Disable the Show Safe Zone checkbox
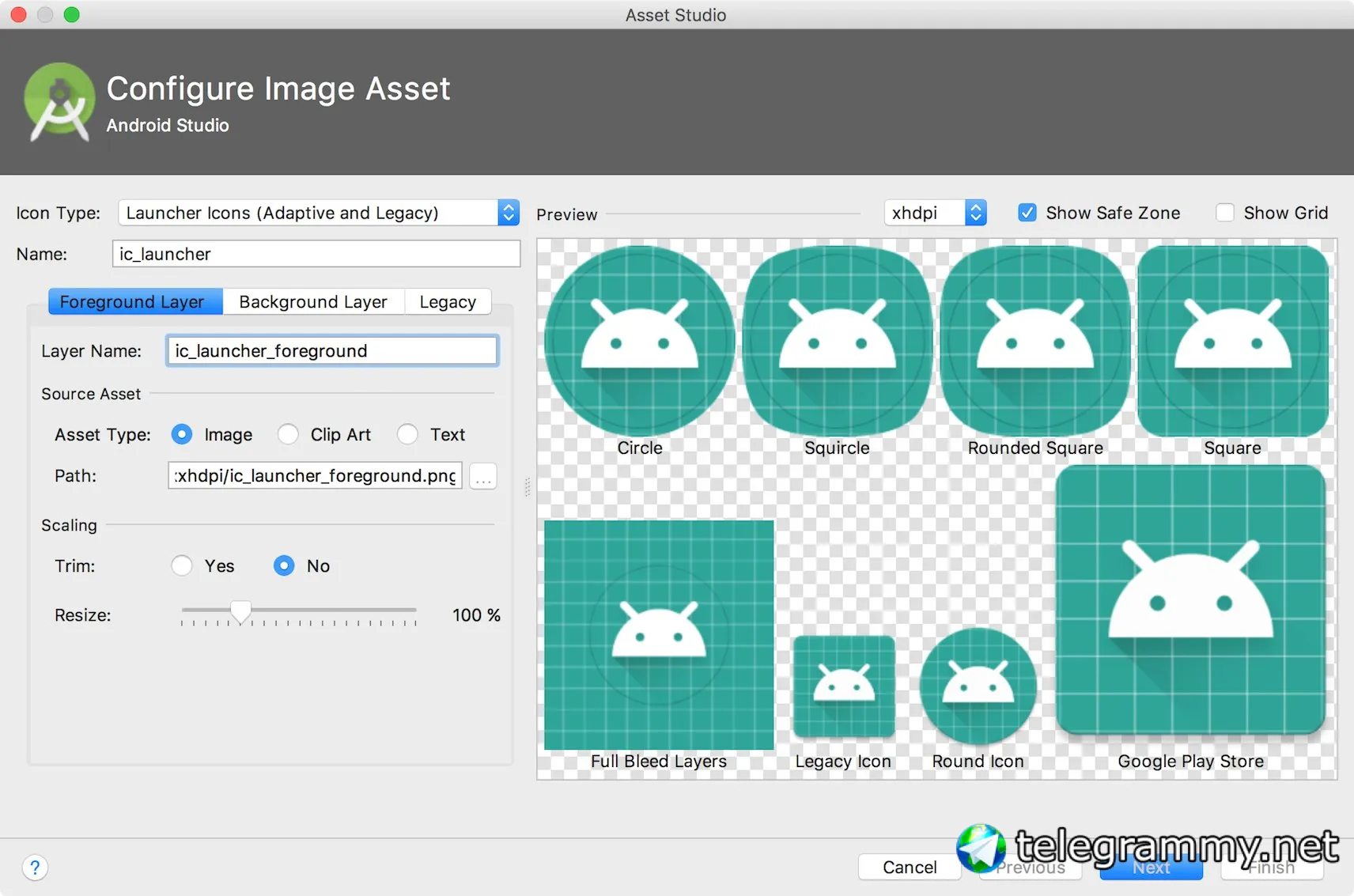1354x896 pixels. tap(1027, 213)
